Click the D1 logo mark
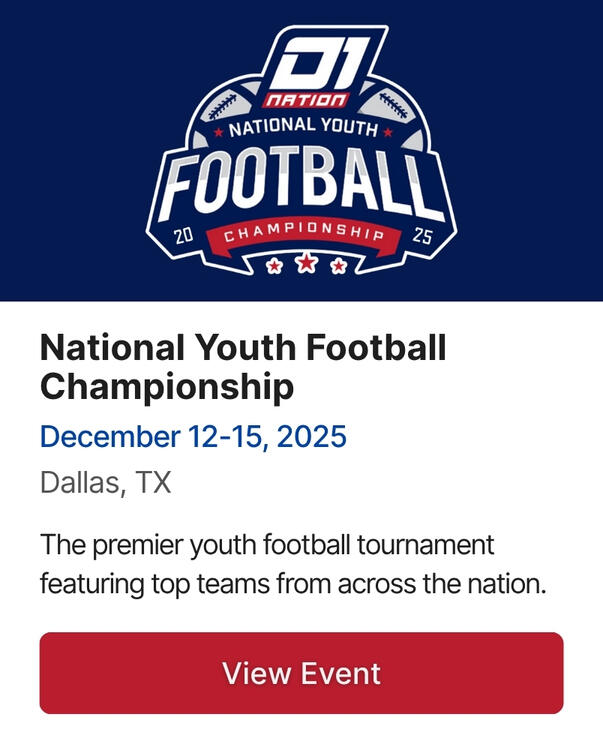The width and height of the screenshot is (603, 753). pos(306,68)
